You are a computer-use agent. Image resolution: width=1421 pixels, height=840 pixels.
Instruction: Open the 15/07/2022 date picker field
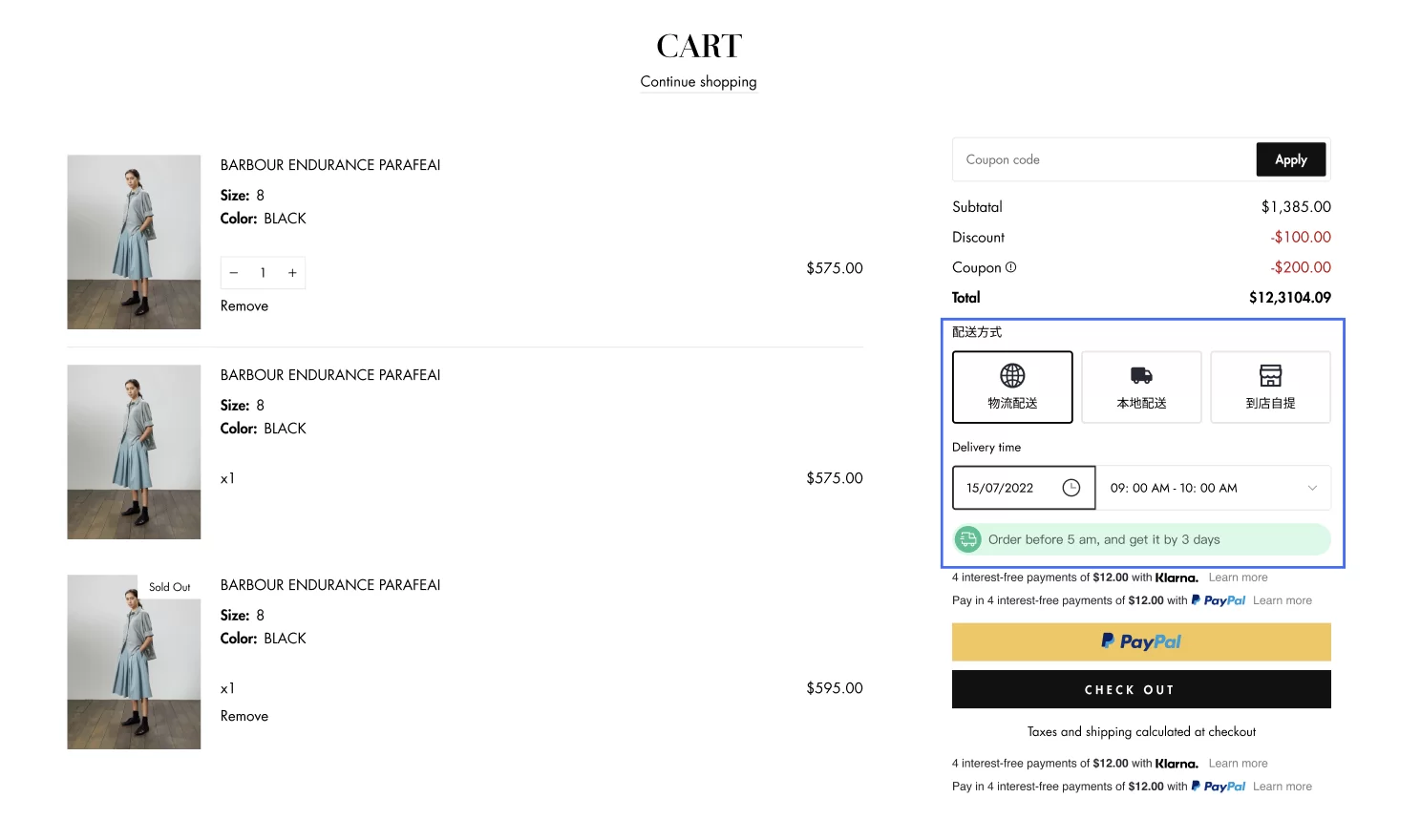(1001, 488)
